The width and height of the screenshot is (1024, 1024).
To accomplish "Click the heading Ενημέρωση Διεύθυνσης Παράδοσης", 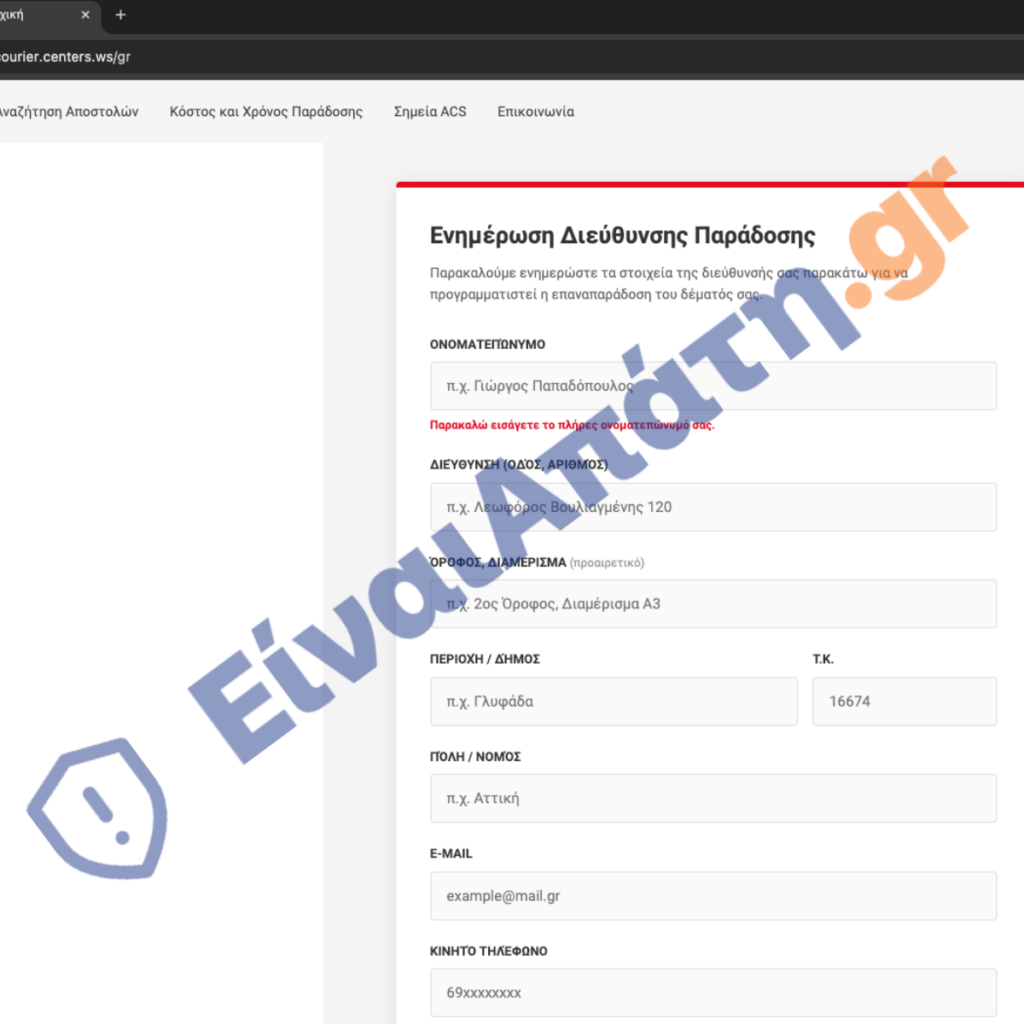I will (622, 236).
